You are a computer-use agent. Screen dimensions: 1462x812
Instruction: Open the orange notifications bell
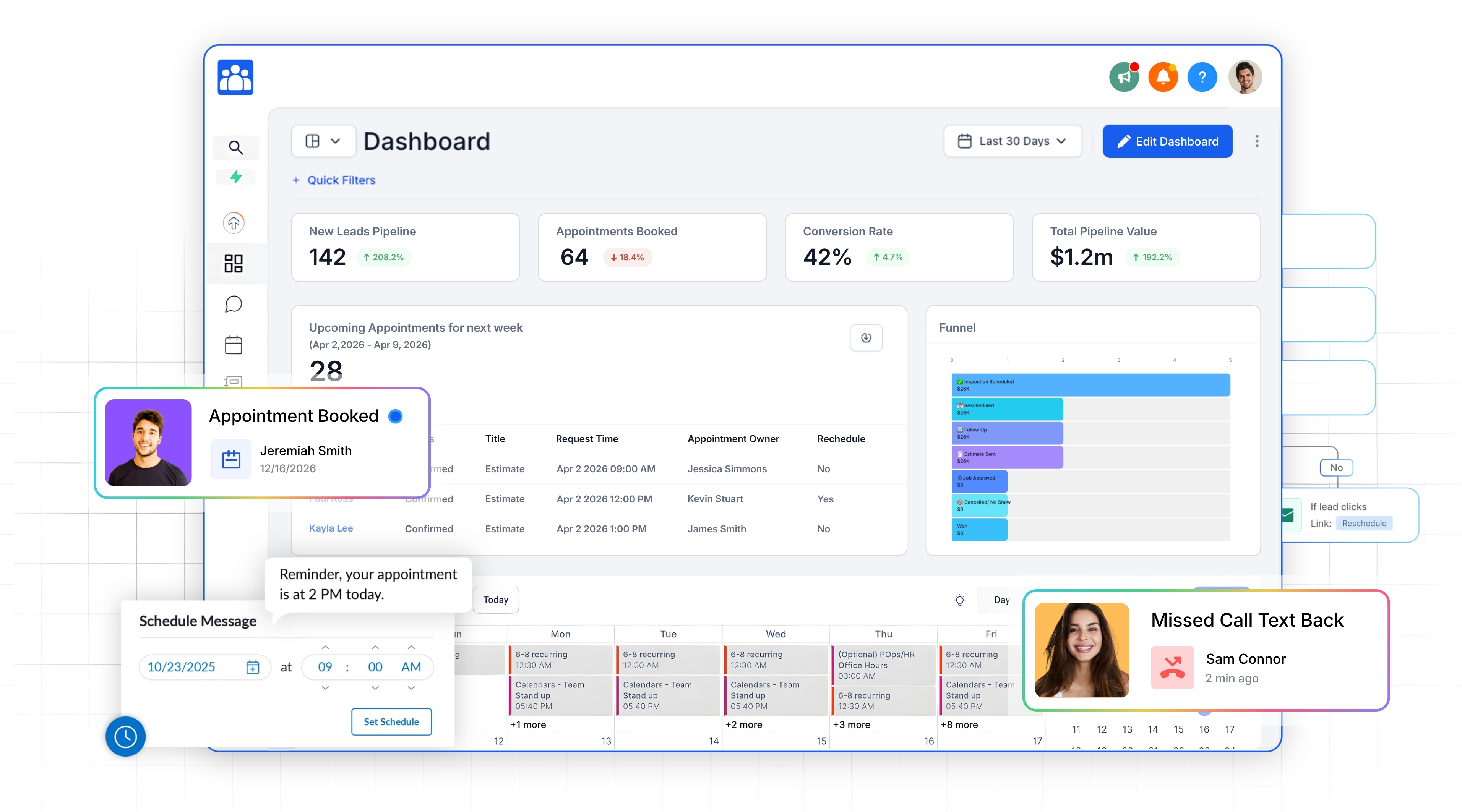(1163, 77)
